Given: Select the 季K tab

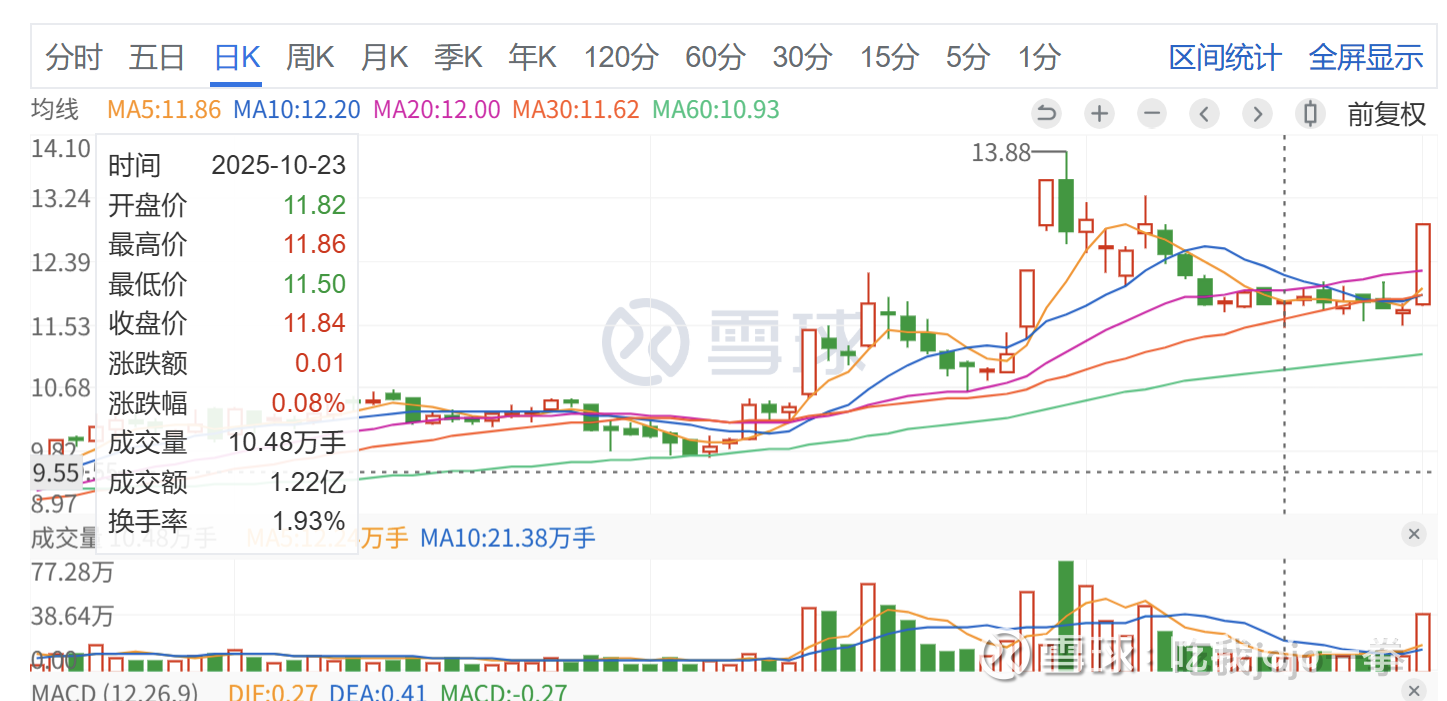Looking at the screenshot, I should pyautogui.click(x=458, y=57).
